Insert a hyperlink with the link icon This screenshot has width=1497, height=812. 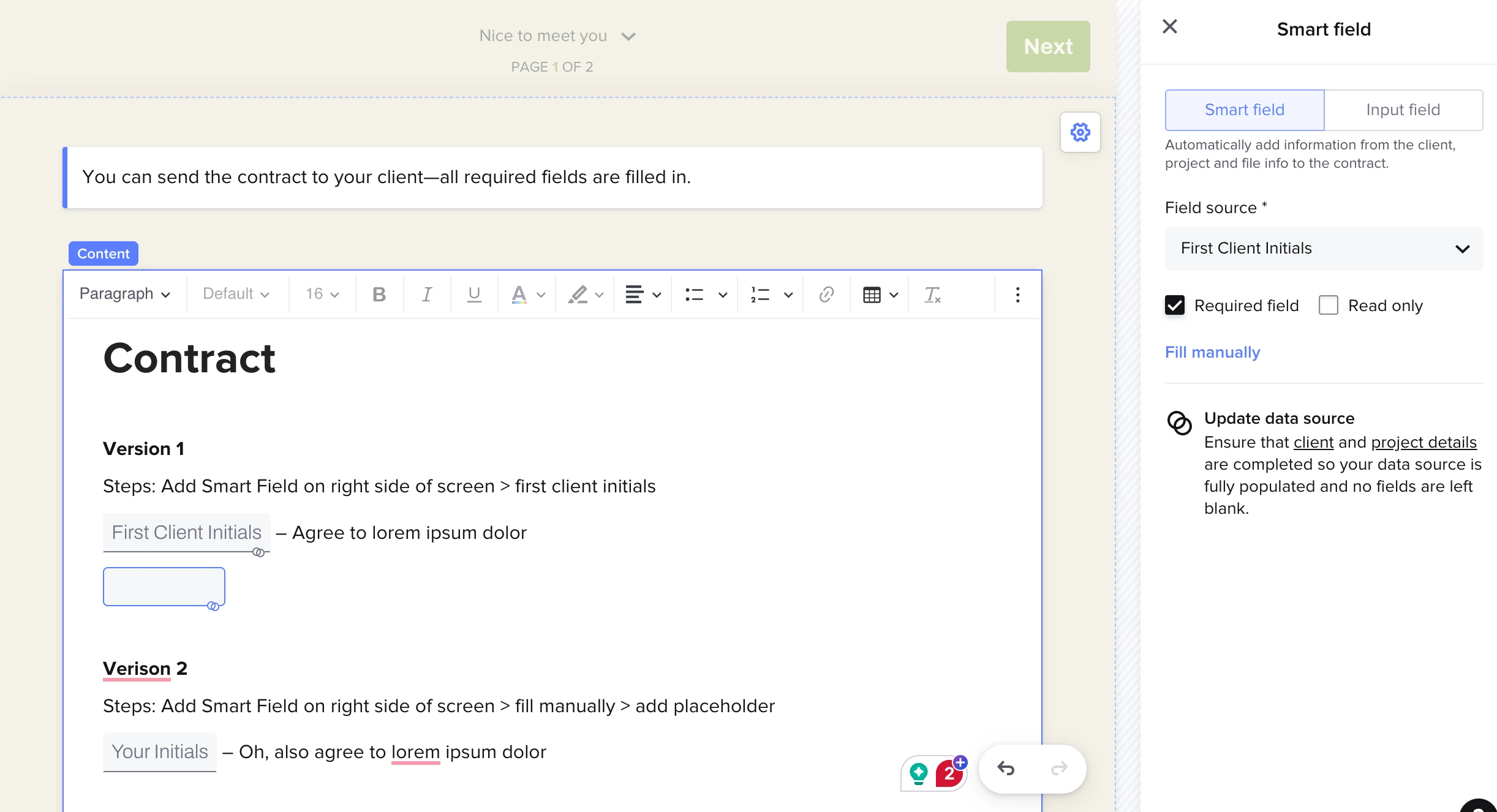[826, 295]
